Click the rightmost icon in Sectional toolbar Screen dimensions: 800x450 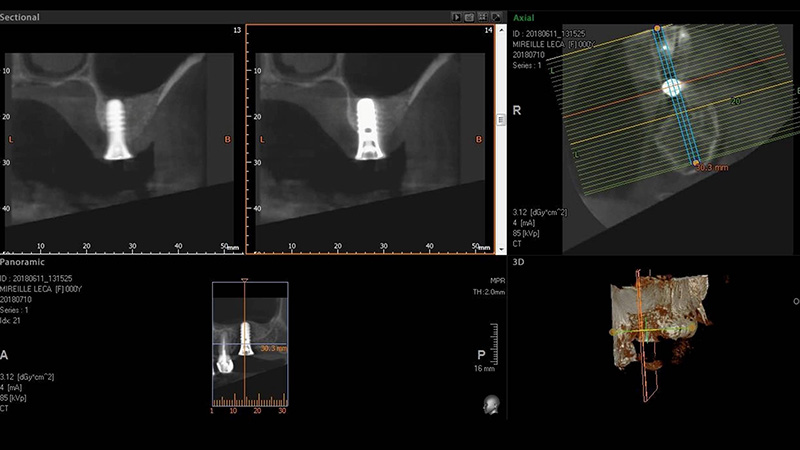pyautogui.click(x=495, y=17)
